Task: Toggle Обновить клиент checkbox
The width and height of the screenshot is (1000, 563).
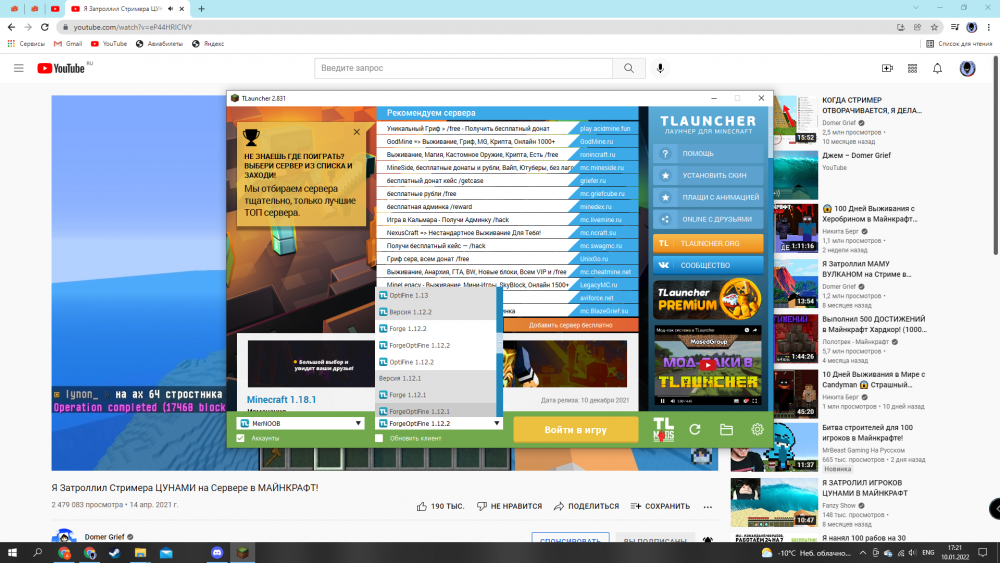Action: tap(379, 438)
